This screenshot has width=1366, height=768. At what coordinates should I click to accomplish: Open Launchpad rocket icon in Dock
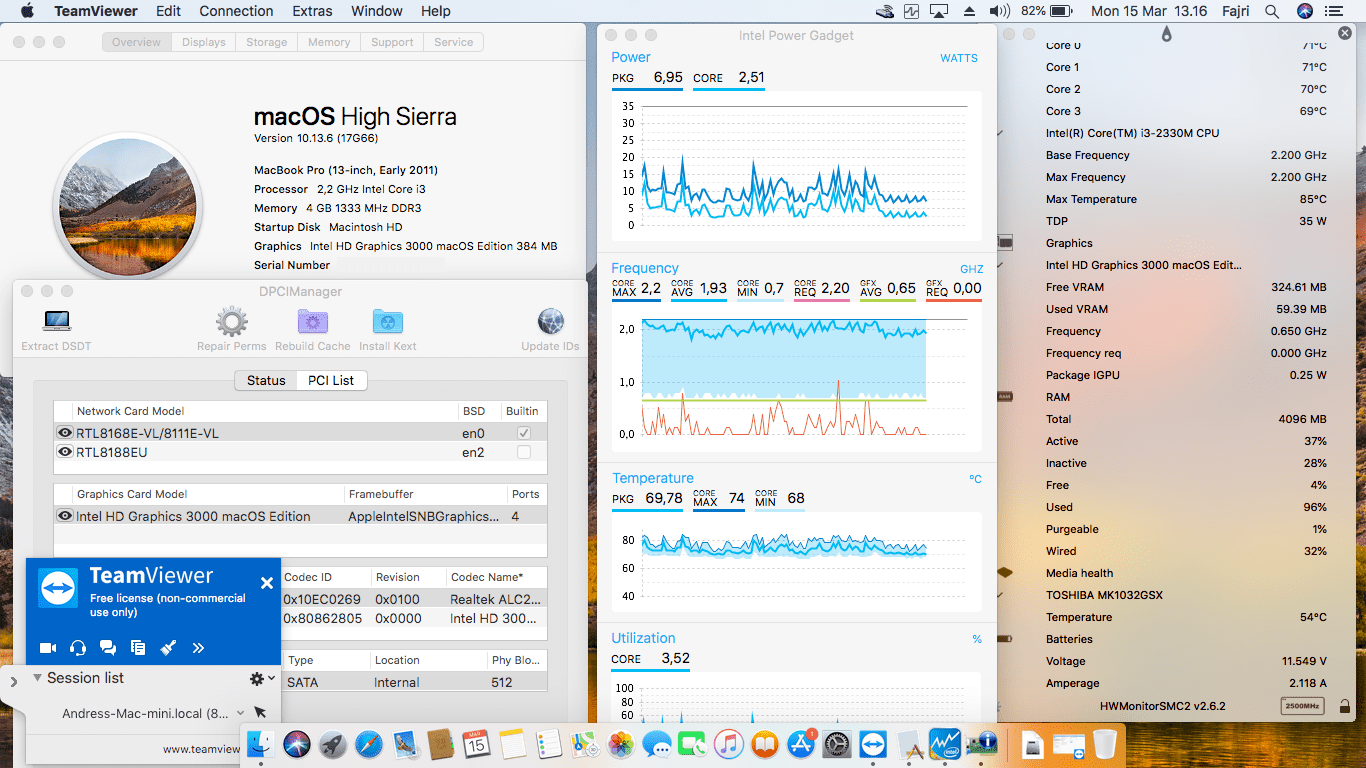(x=333, y=743)
